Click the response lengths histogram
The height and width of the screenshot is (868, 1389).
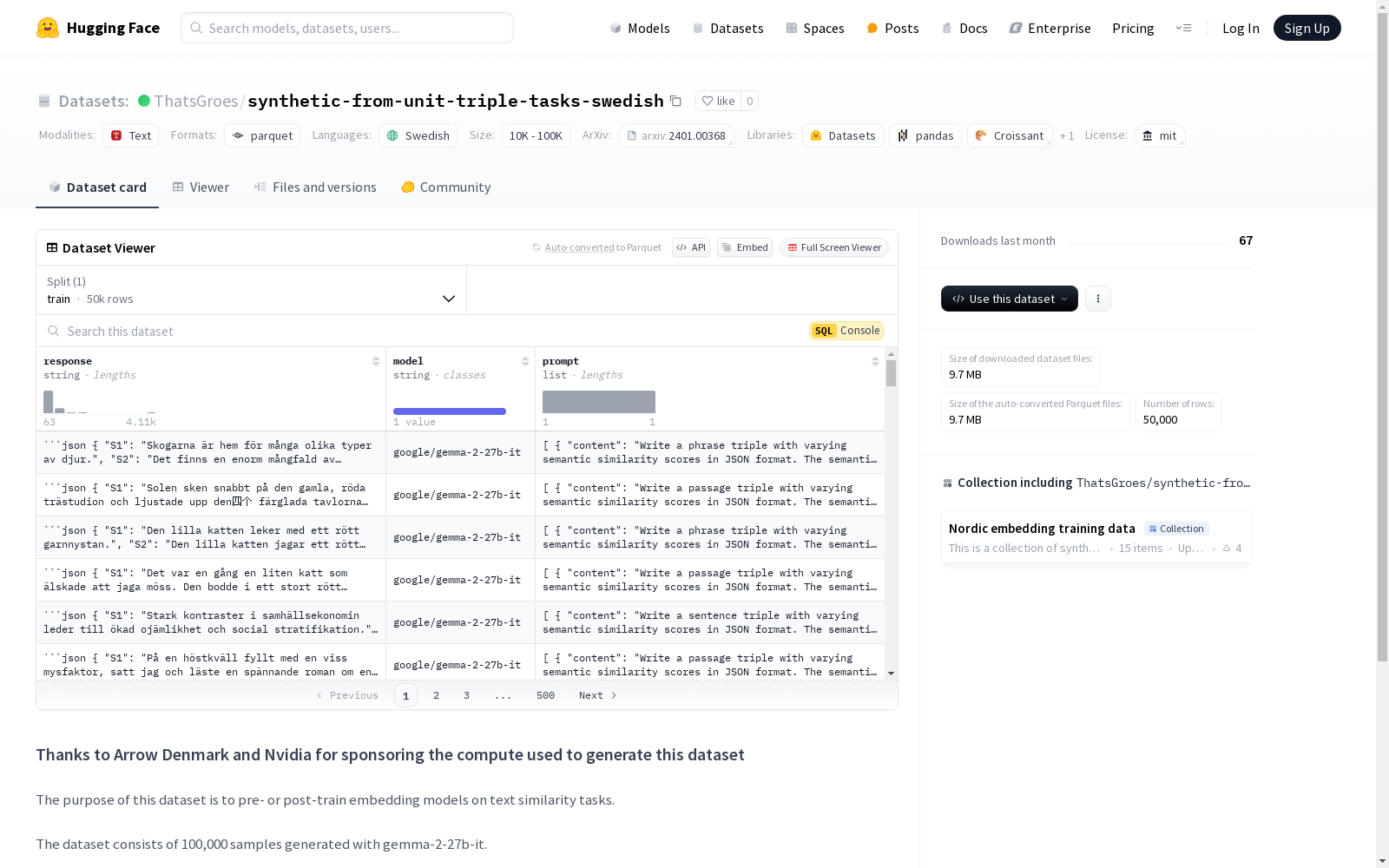click(x=100, y=403)
